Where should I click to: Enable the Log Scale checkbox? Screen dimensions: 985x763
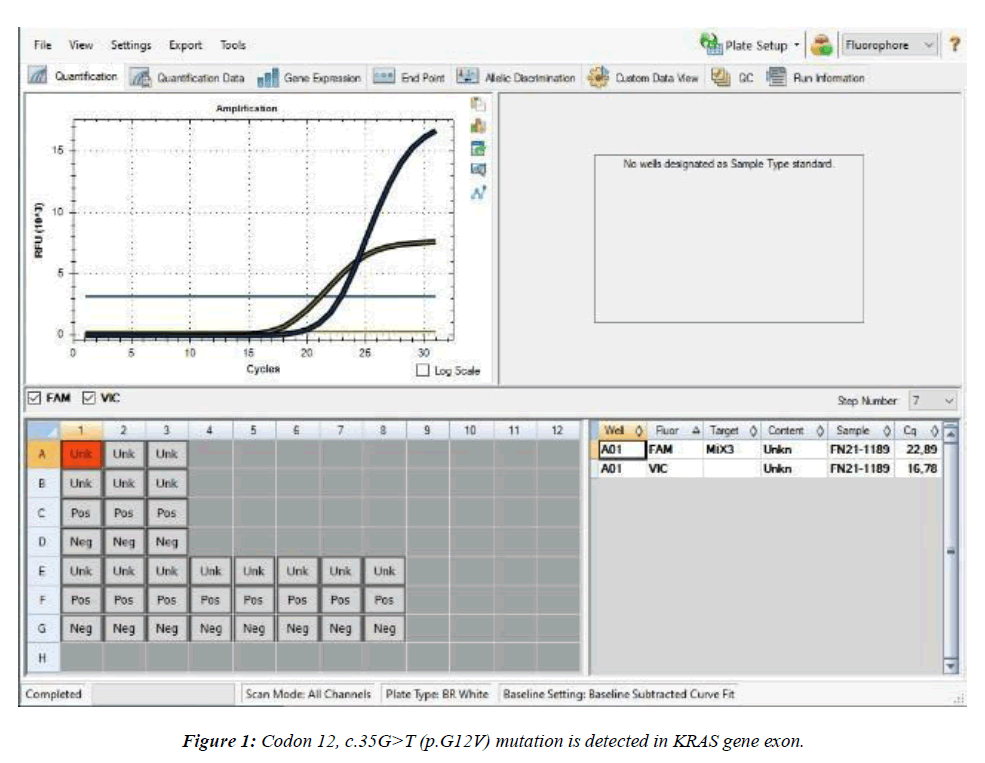tap(424, 371)
